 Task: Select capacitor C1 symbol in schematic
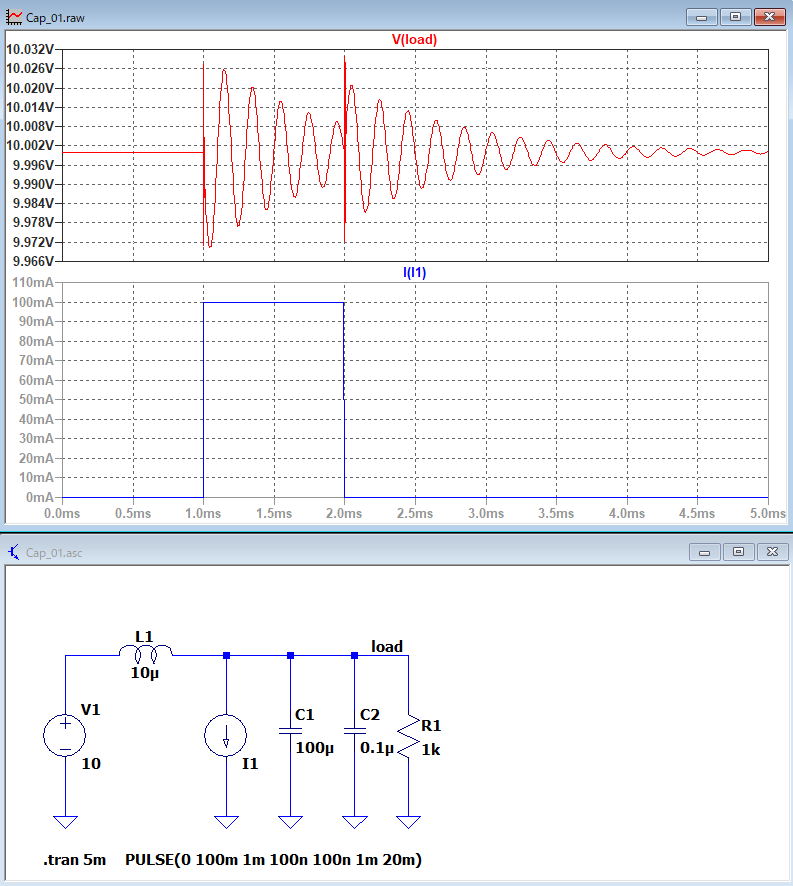(290, 731)
